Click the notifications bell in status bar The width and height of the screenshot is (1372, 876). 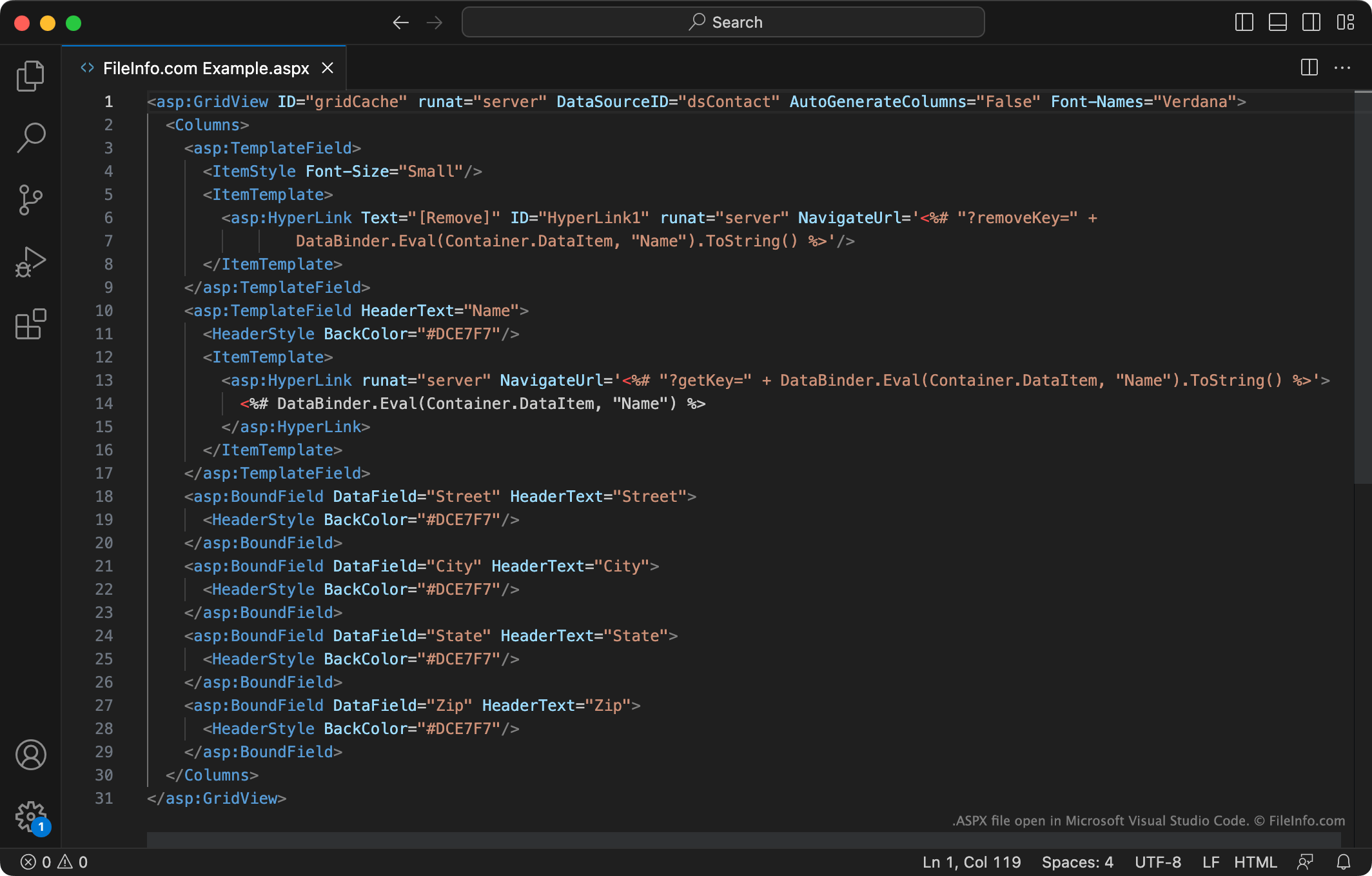point(1344,862)
